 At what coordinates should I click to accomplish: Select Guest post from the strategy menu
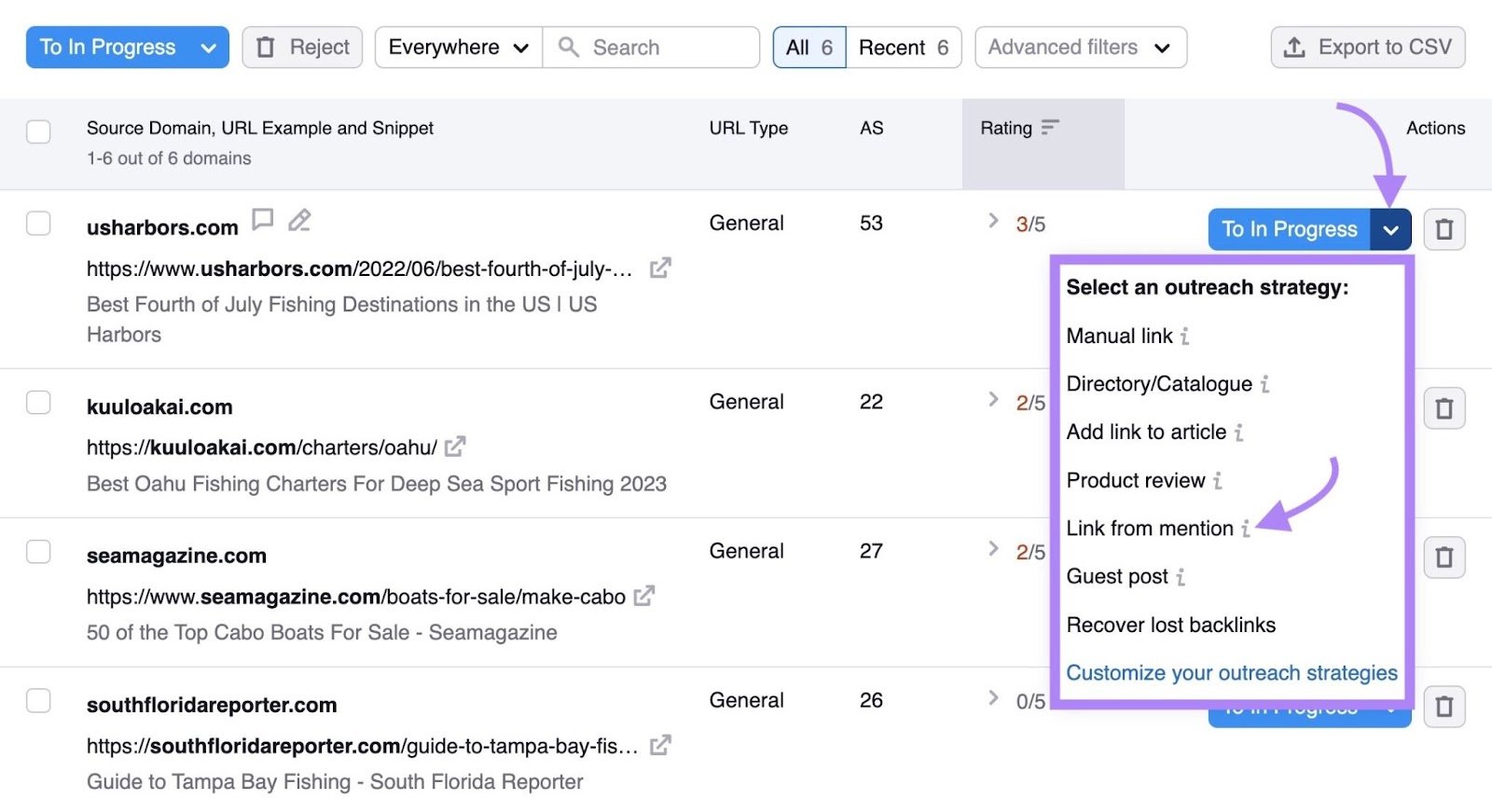coord(1116,577)
